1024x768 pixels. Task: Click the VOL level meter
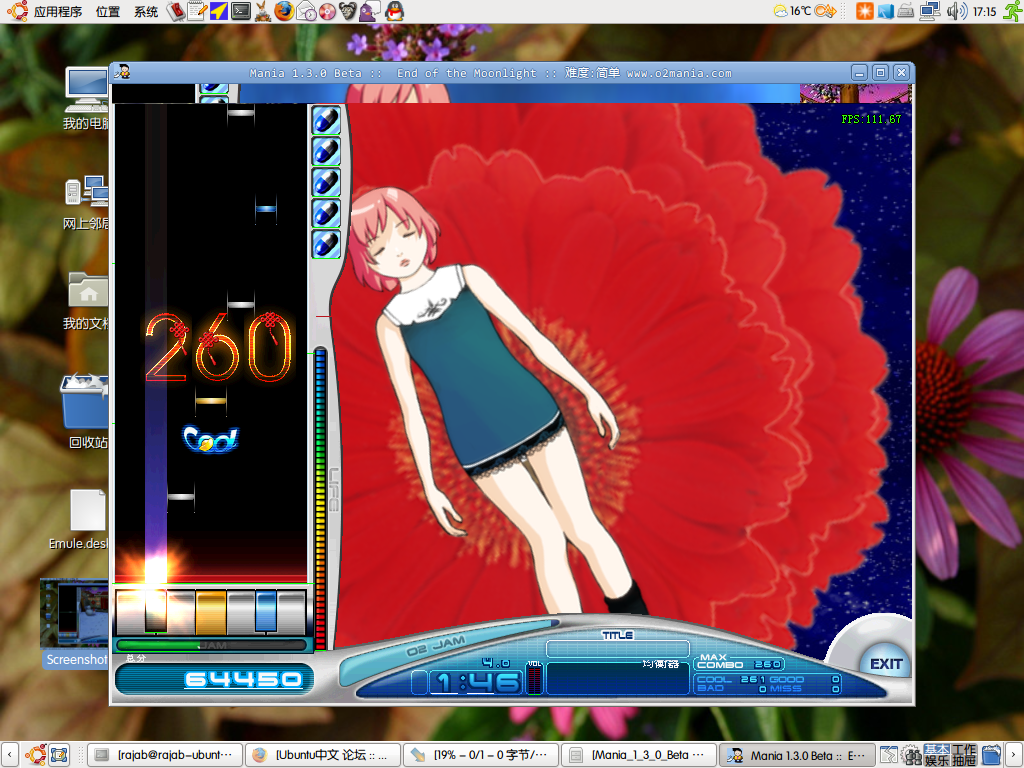534,678
